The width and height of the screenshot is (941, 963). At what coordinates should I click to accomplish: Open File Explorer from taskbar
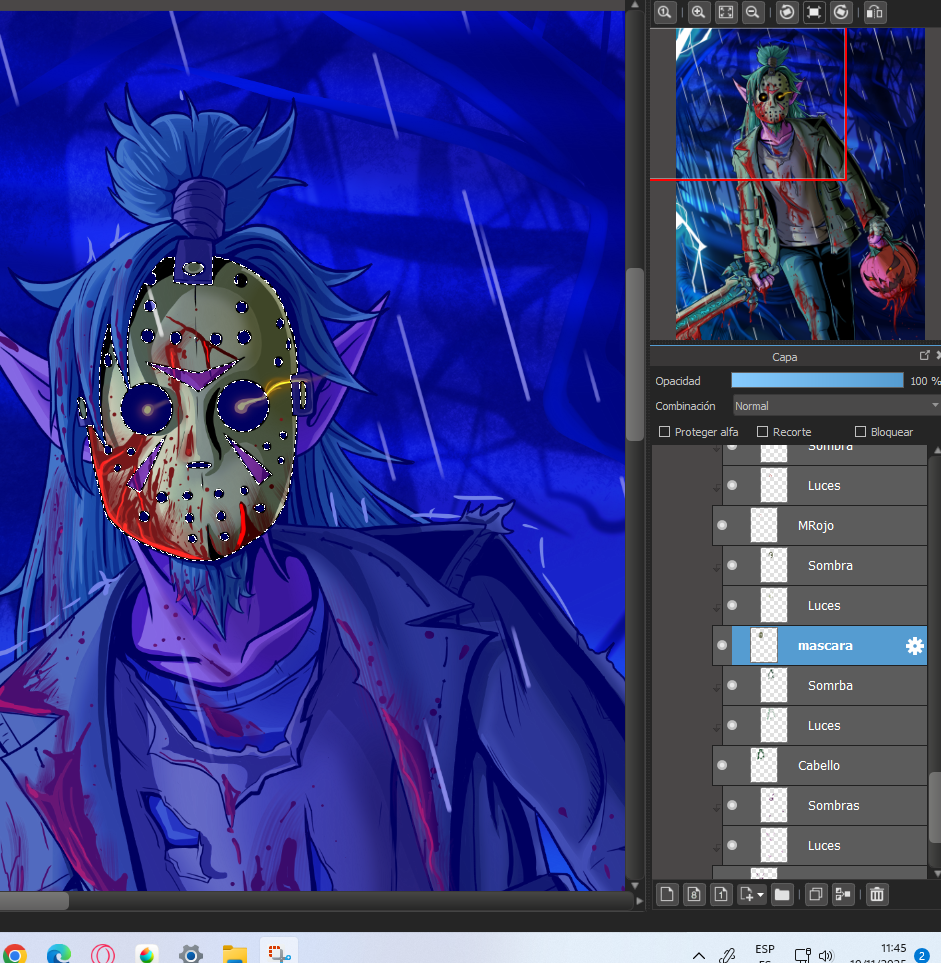(x=235, y=954)
